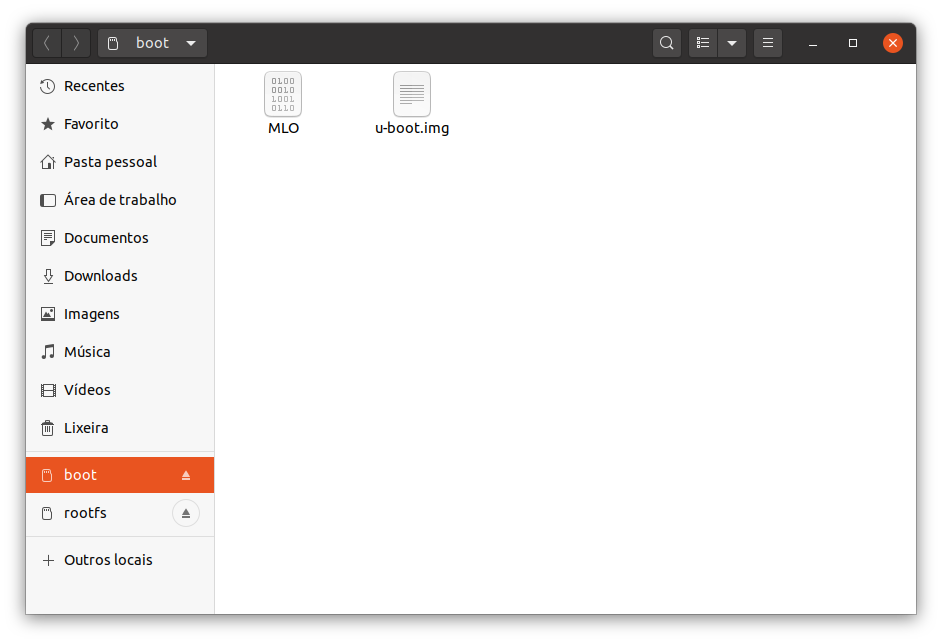Close the Files window
The width and height of the screenshot is (942, 643).
pos(892,43)
